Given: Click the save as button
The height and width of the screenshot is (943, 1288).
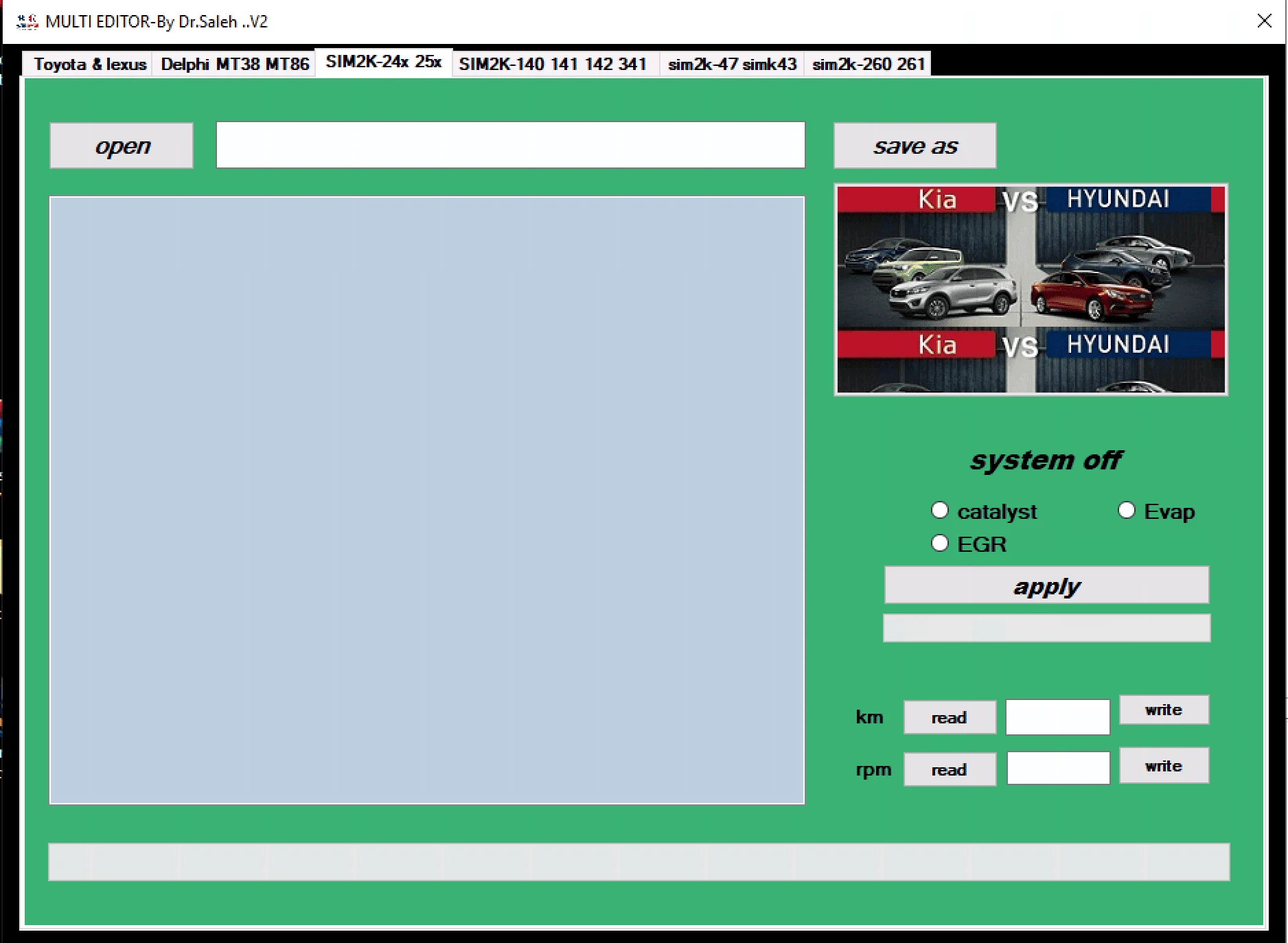Looking at the screenshot, I should coord(915,145).
